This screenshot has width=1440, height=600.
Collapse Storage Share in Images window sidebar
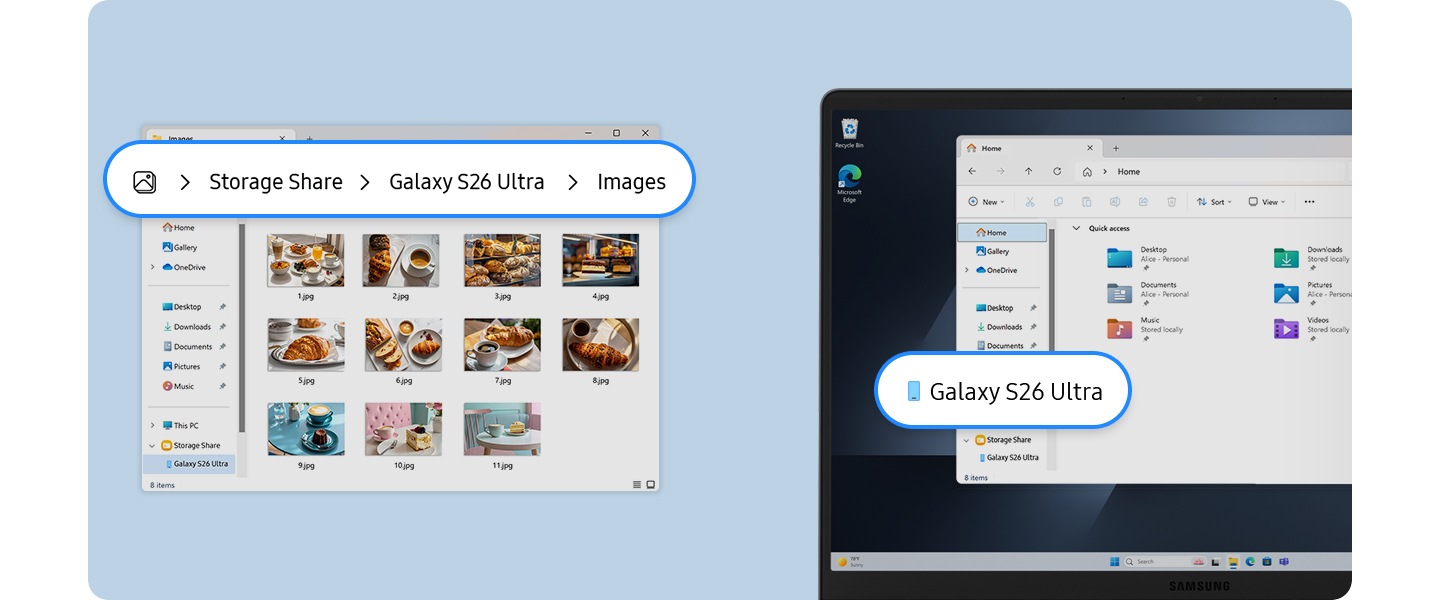pos(153,446)
